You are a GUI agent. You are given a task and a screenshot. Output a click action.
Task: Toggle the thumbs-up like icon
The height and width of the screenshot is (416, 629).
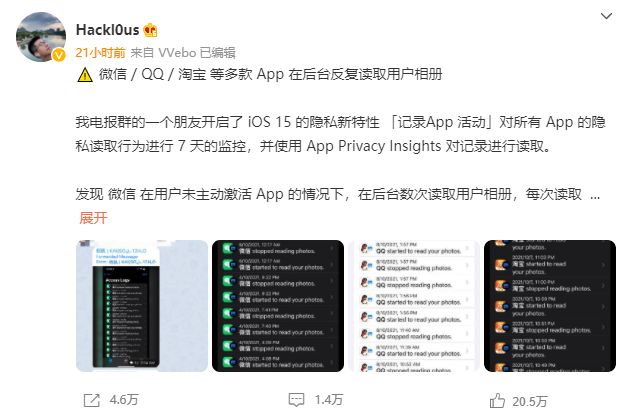click(497, 400)
